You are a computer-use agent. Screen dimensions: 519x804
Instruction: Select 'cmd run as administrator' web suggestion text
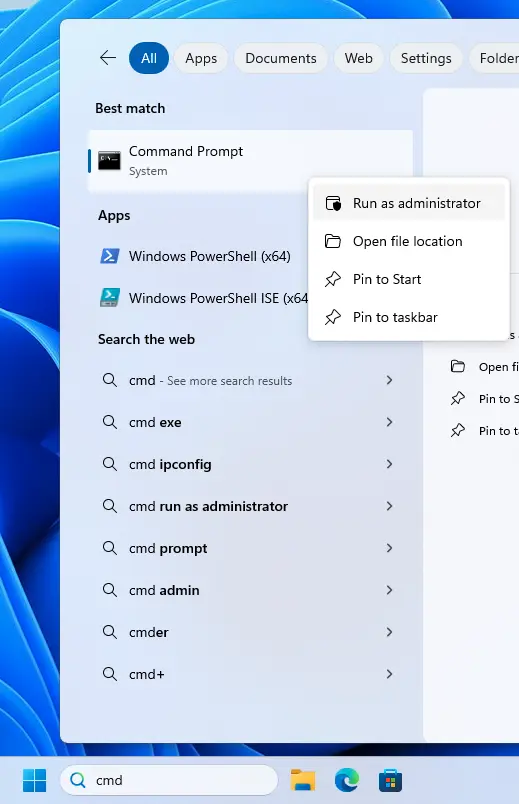208,507
